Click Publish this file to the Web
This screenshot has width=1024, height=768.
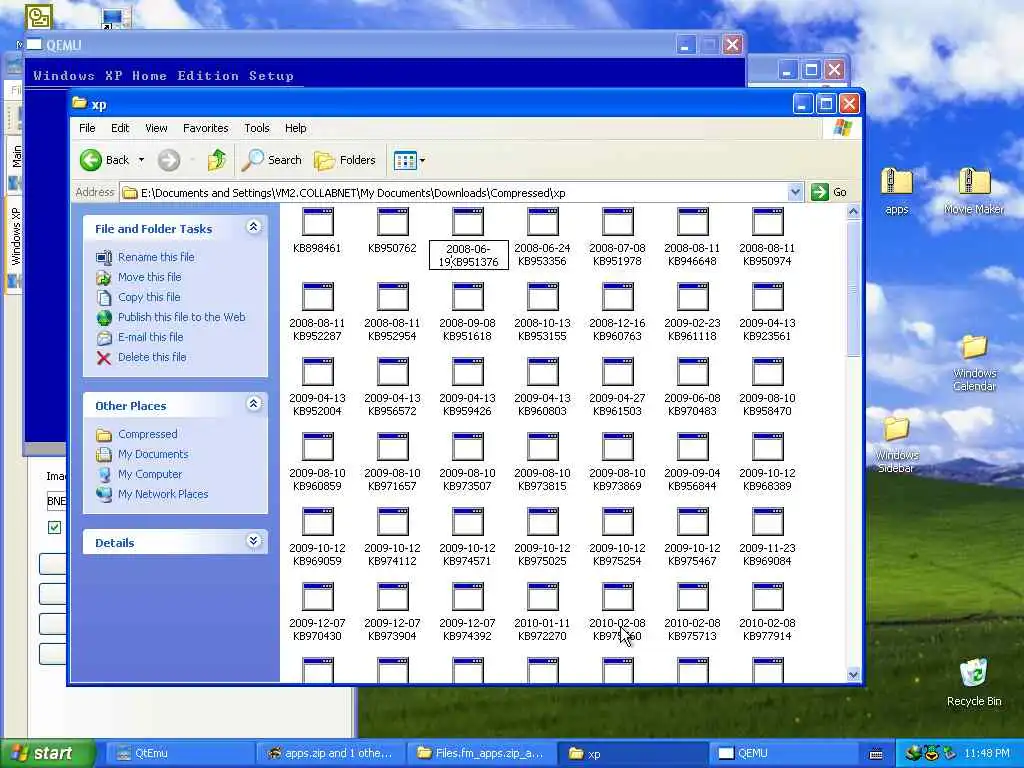(x=182, y=317)
